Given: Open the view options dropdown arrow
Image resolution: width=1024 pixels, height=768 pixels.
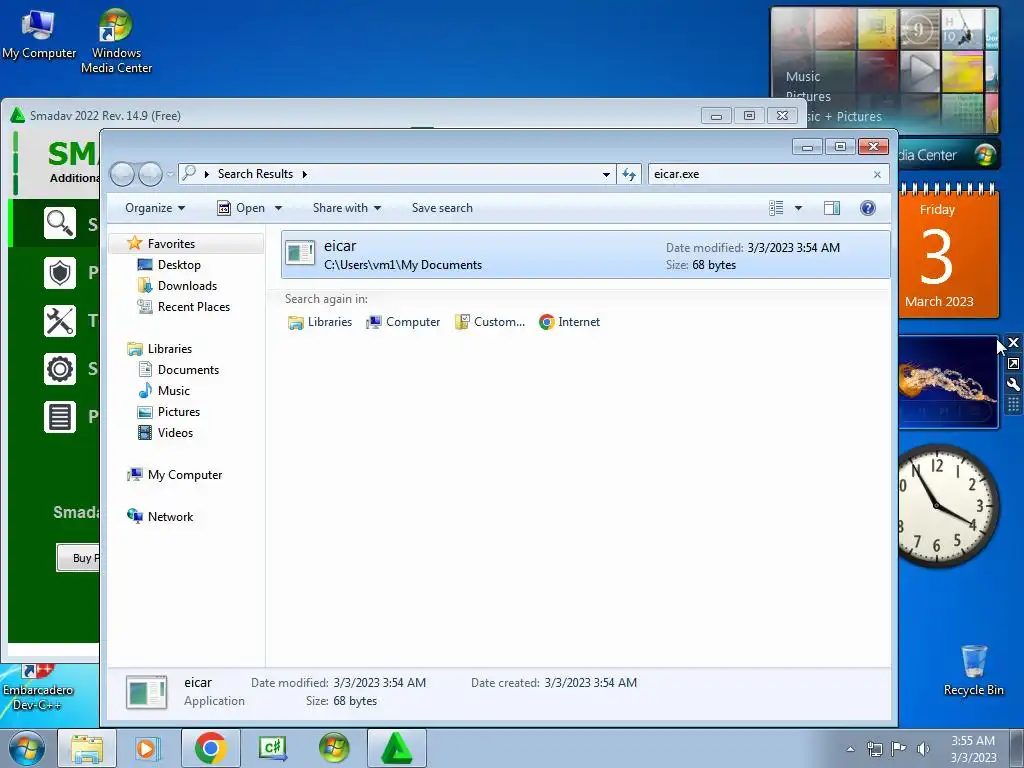Looking at the screenshot, I should click(798, 208).
